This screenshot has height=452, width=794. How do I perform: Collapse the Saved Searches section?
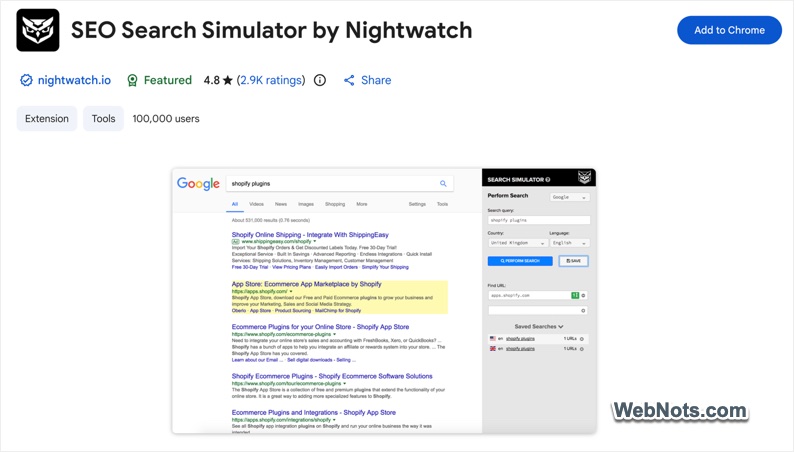(x=539, y=326)
